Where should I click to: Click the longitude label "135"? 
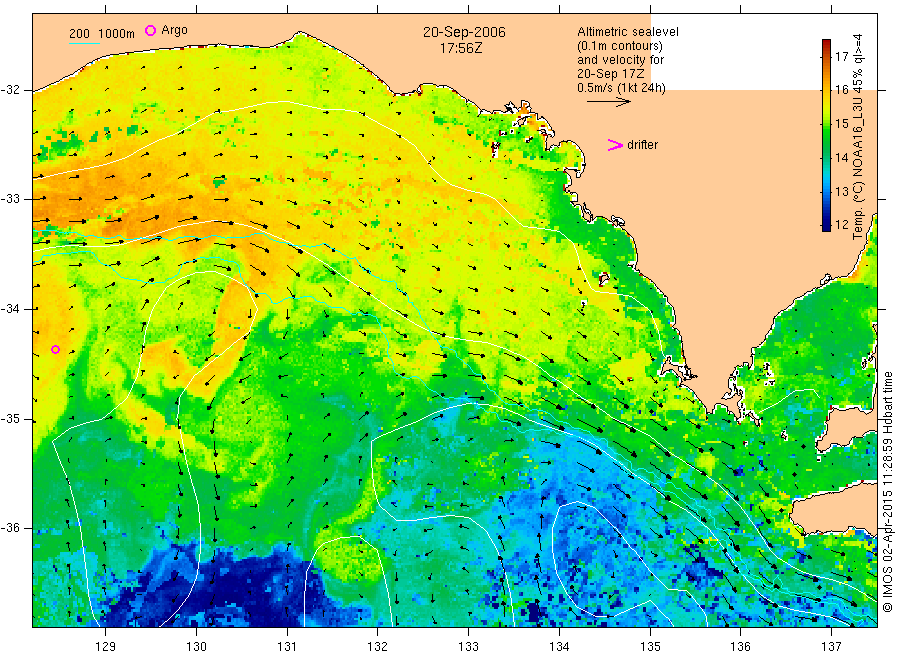(650, 647)
